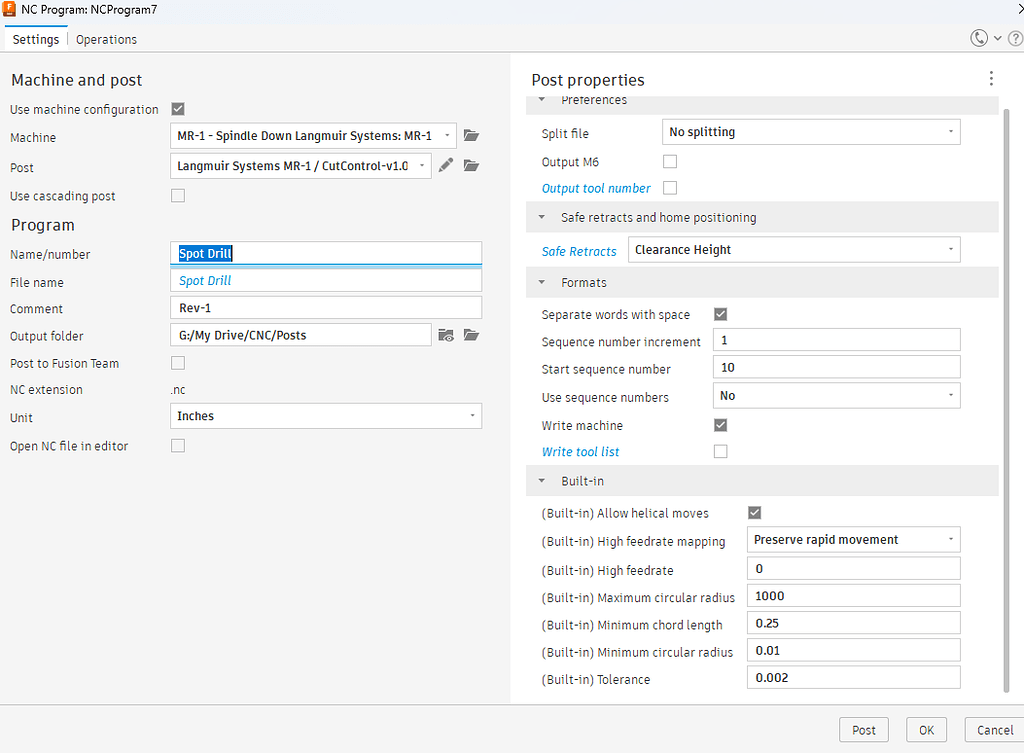Select the Settings tab
Screen dimensions: 1024x753
(36, 40)
